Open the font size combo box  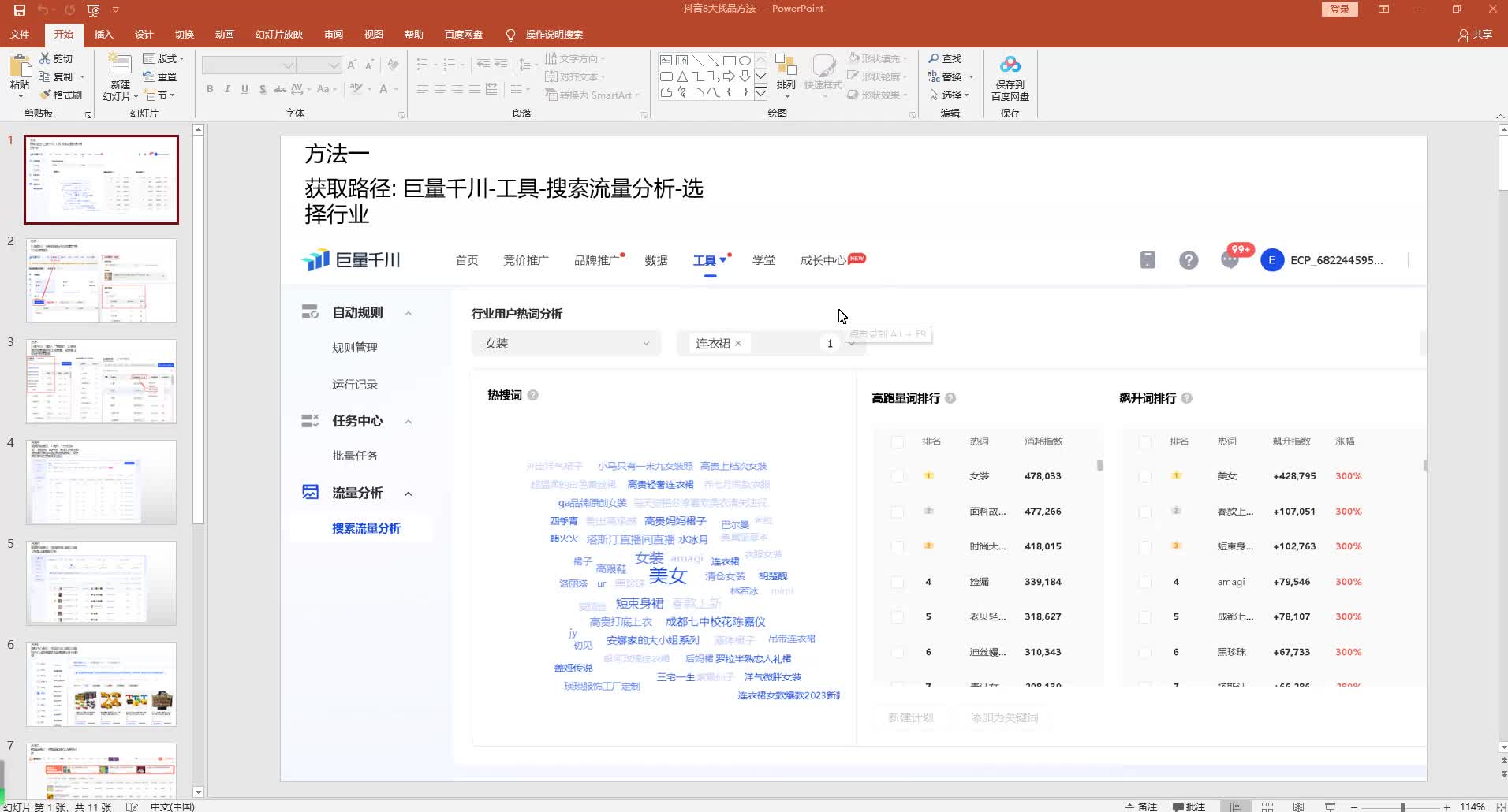tap(319, 65)
